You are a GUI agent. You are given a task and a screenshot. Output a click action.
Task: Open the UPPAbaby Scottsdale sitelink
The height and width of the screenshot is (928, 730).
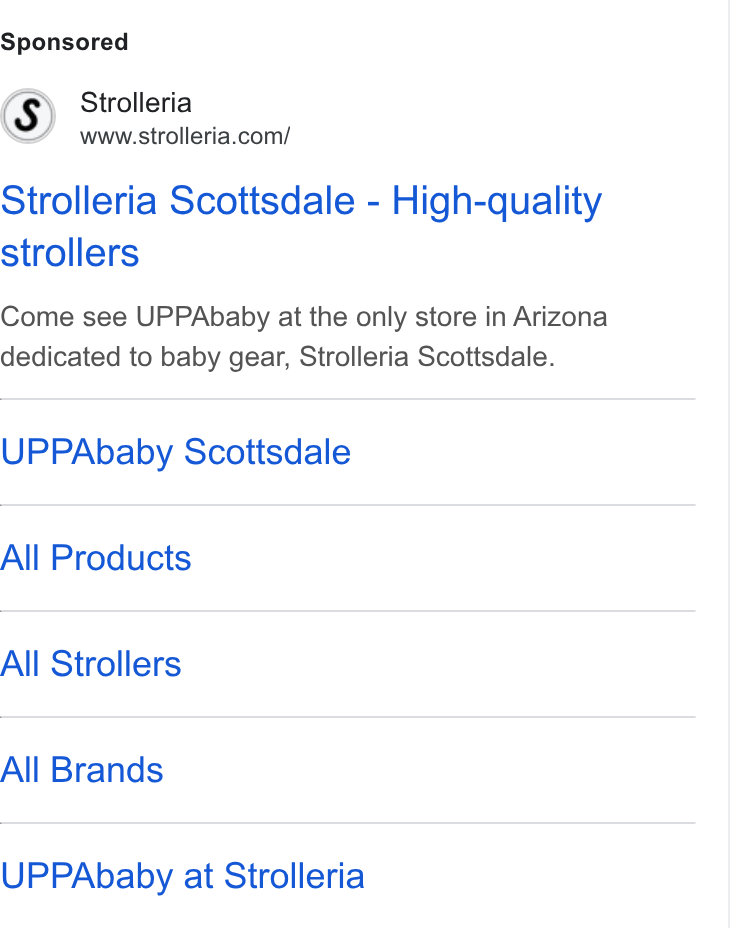pos(175,452)
